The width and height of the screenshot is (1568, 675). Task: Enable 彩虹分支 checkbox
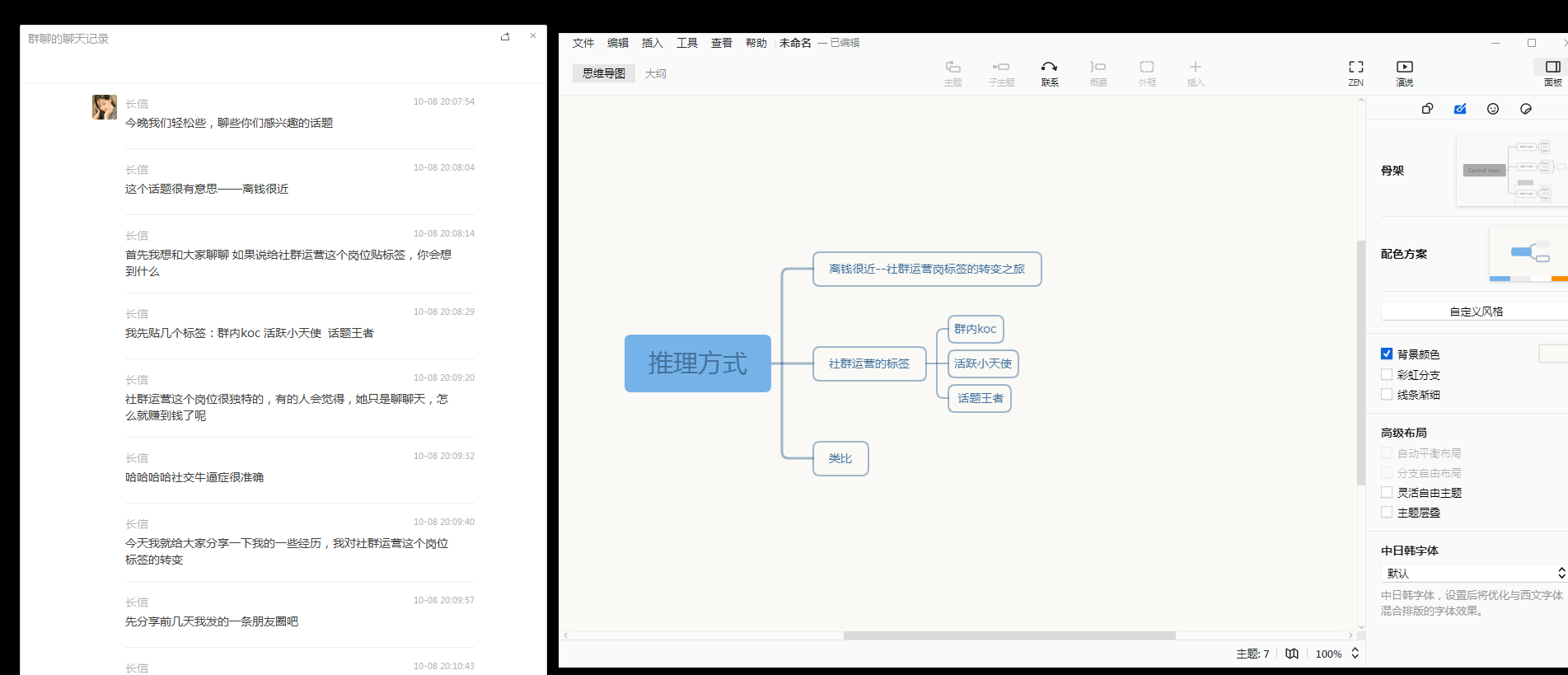(x=1387, y=374)
